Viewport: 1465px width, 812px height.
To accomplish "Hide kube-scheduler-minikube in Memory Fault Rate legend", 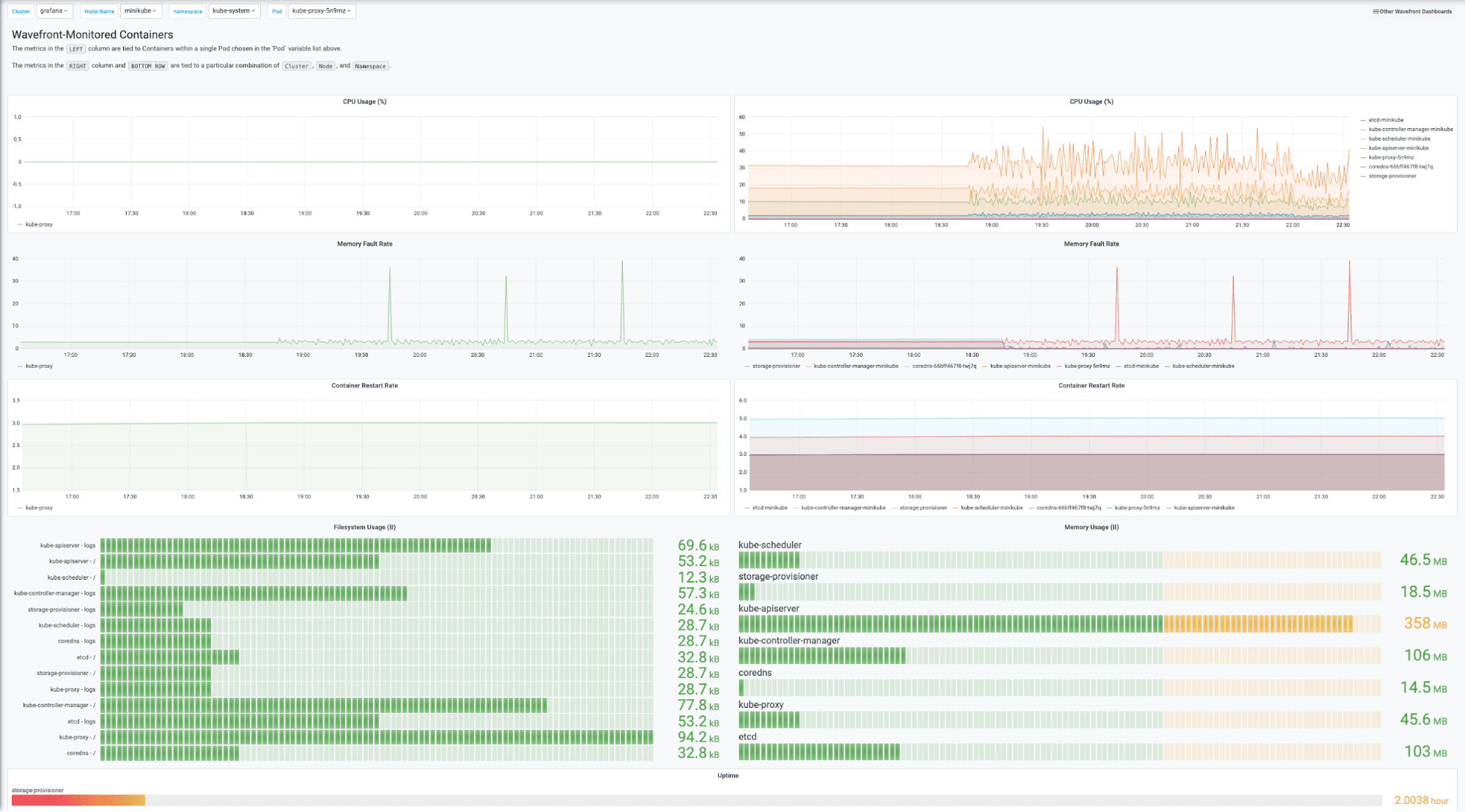I will pyautogui.click(x=1203, y=366).
